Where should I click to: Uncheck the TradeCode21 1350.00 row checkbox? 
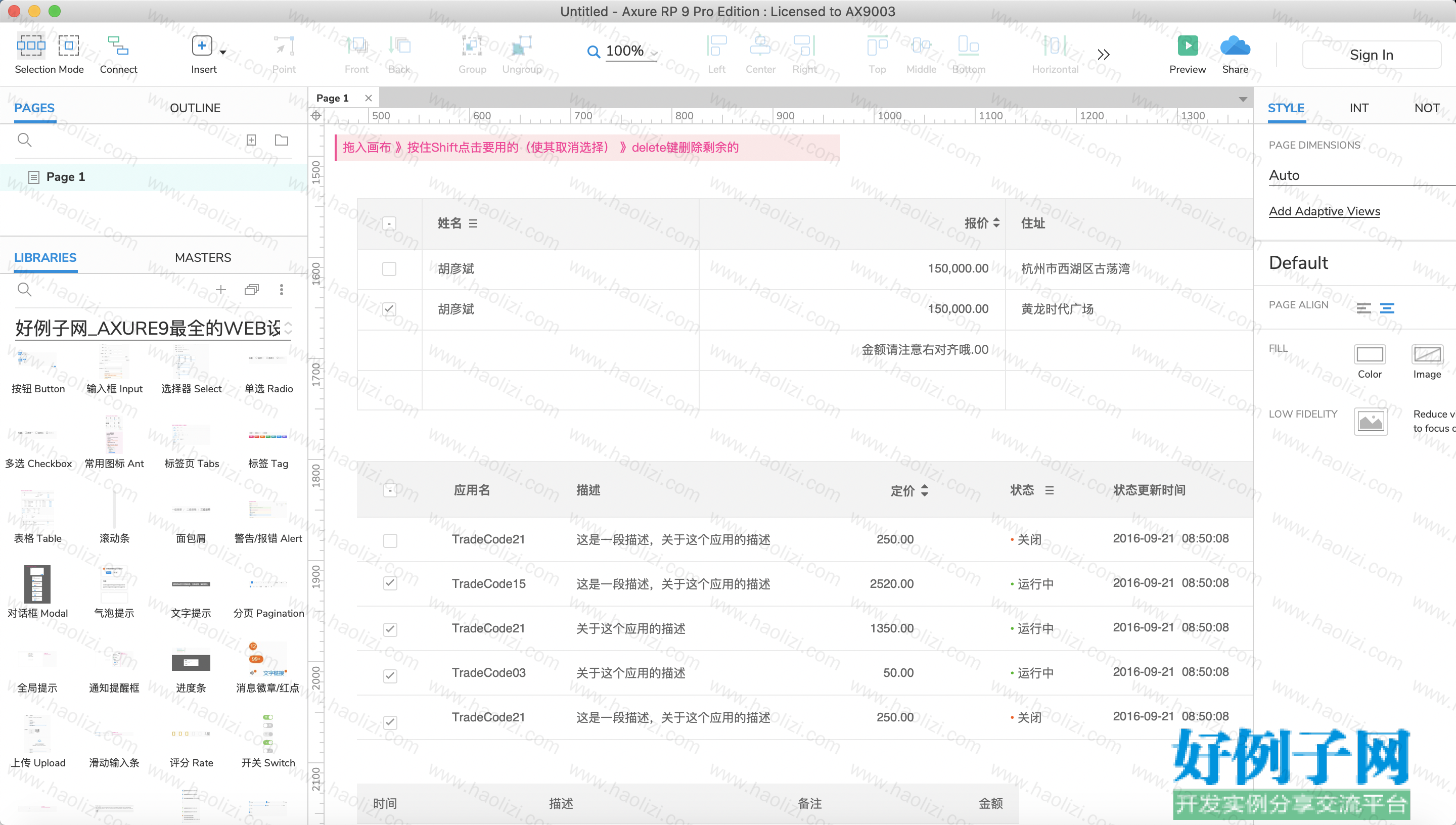[390, 629]
